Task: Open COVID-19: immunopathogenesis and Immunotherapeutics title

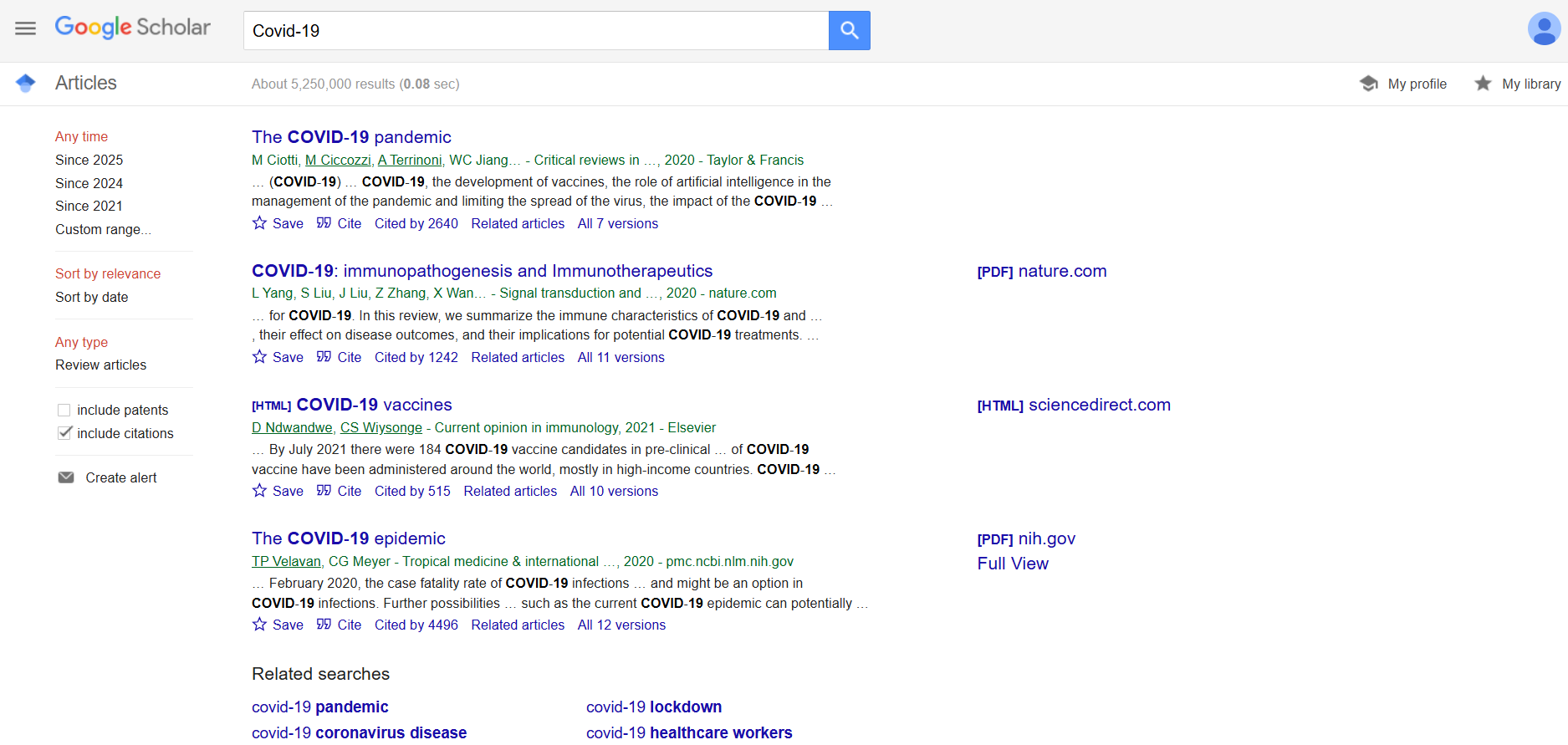Action: [x=482, y=271]
